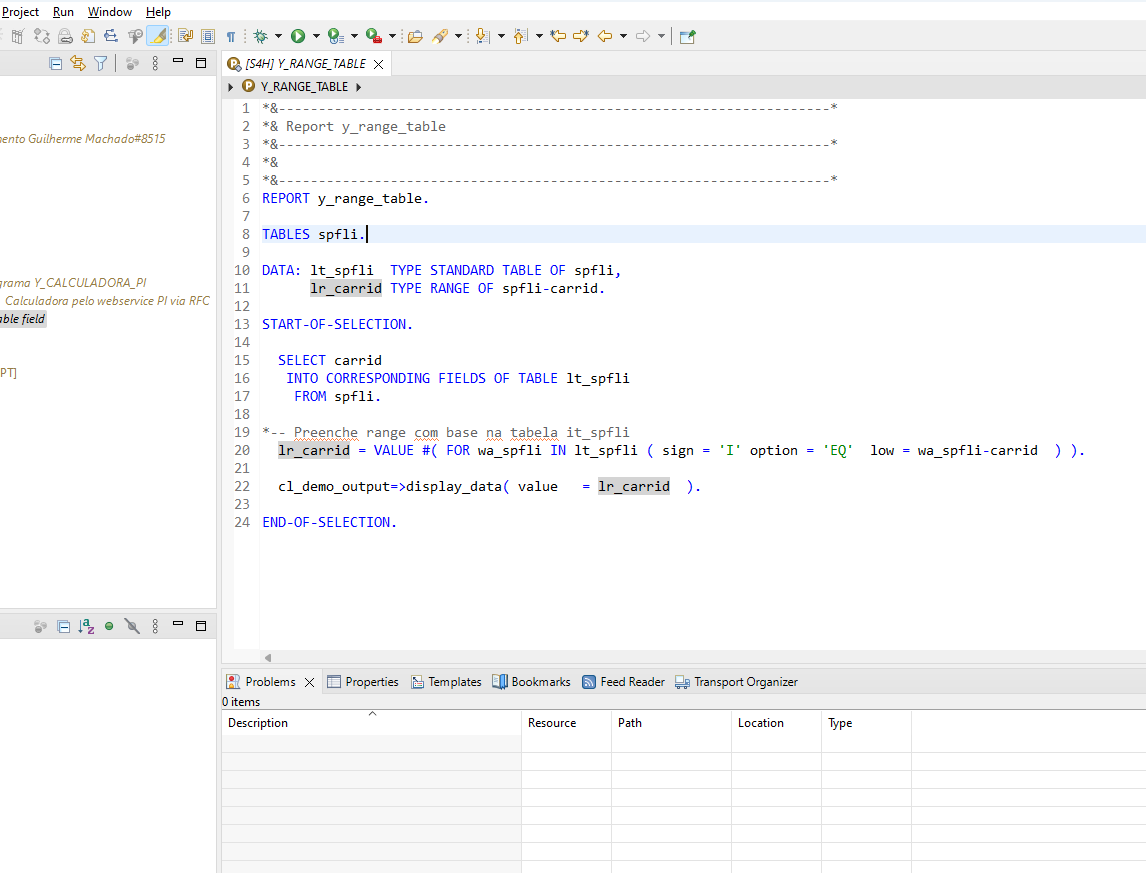Collapse all nodes in the Outline panel

(56, 62)
